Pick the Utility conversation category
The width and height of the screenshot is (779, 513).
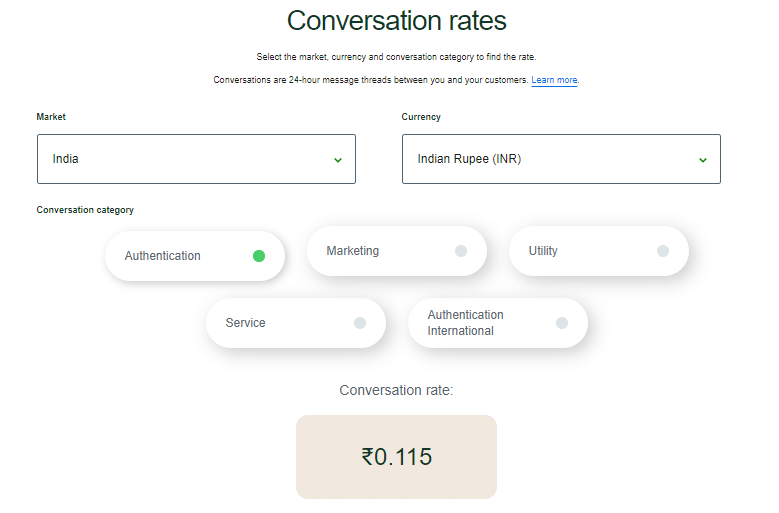pos(544,251)
